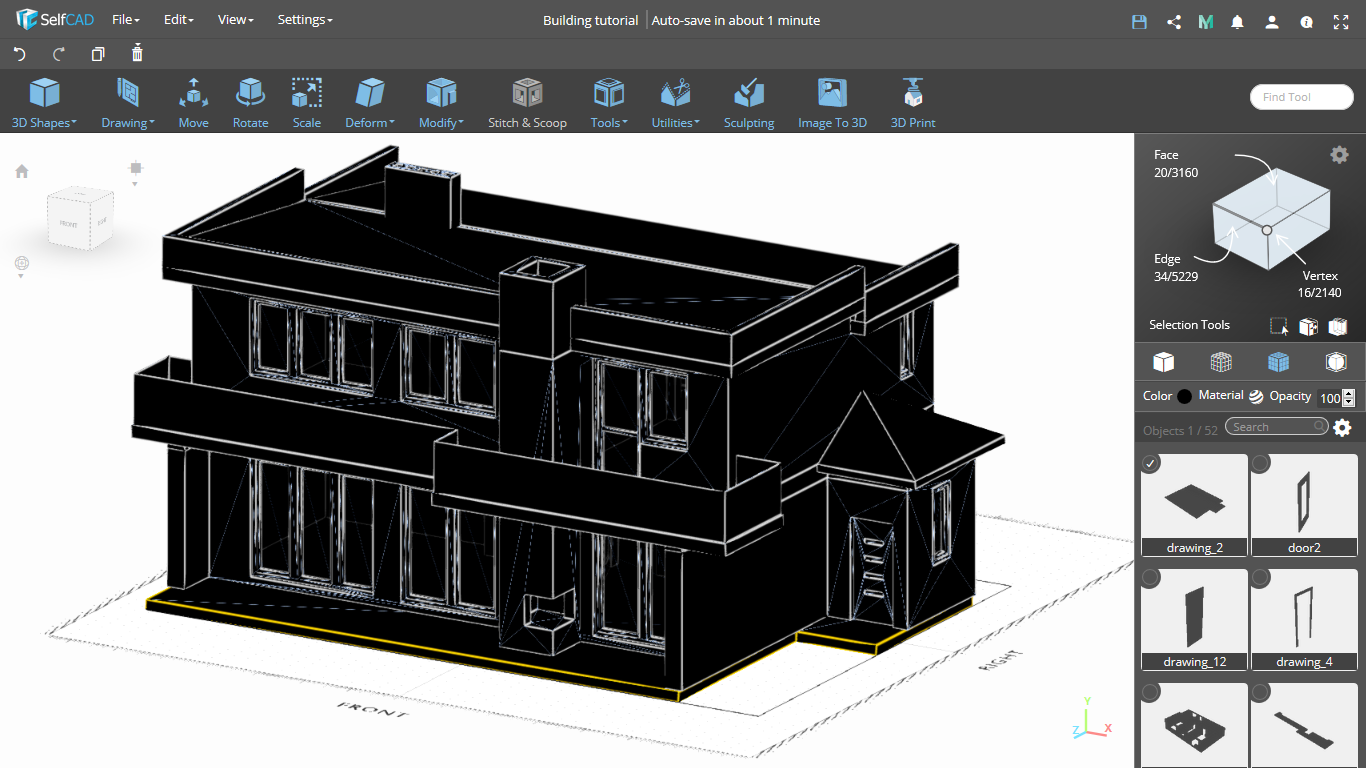Select the Move tool
Screen dimensions: 1366x768
click(194, 104)
